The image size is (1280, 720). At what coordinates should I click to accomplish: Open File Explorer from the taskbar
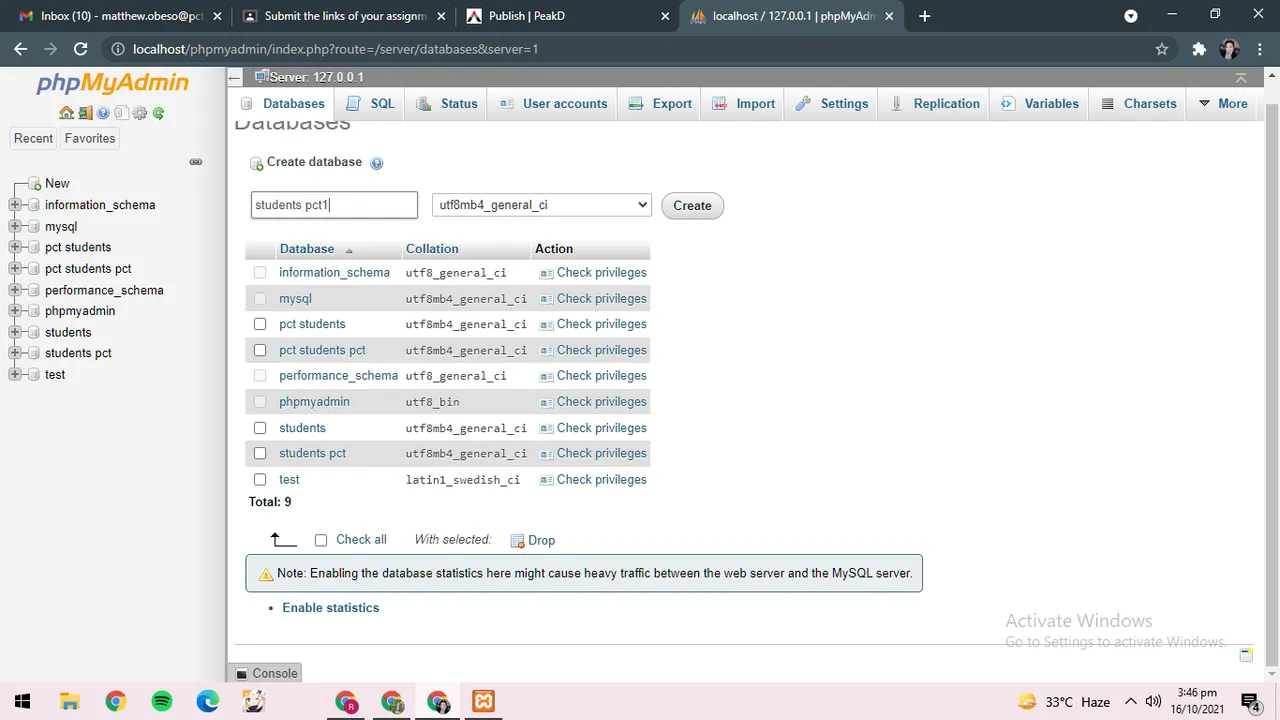pyautogui.click(x=69, y=701)
